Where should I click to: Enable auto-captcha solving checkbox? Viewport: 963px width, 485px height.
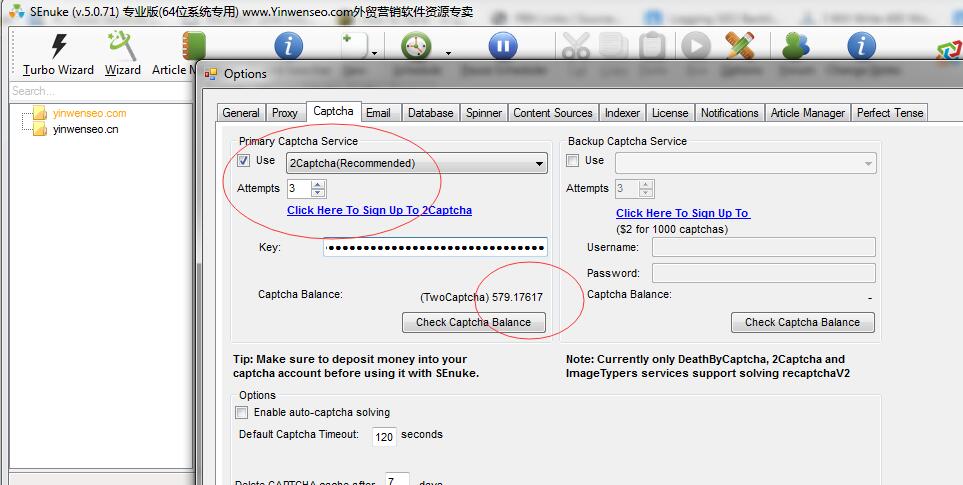241,412
